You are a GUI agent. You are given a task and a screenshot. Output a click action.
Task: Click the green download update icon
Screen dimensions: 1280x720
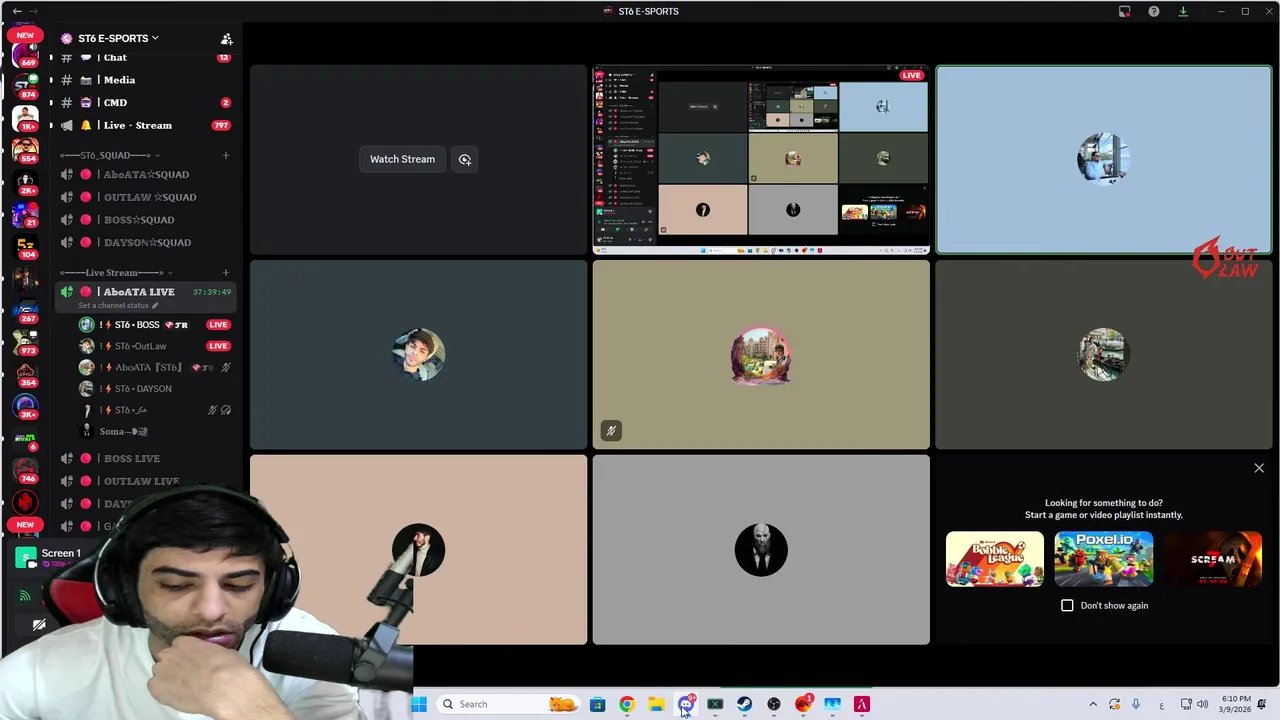click(x=1183, y=11)
